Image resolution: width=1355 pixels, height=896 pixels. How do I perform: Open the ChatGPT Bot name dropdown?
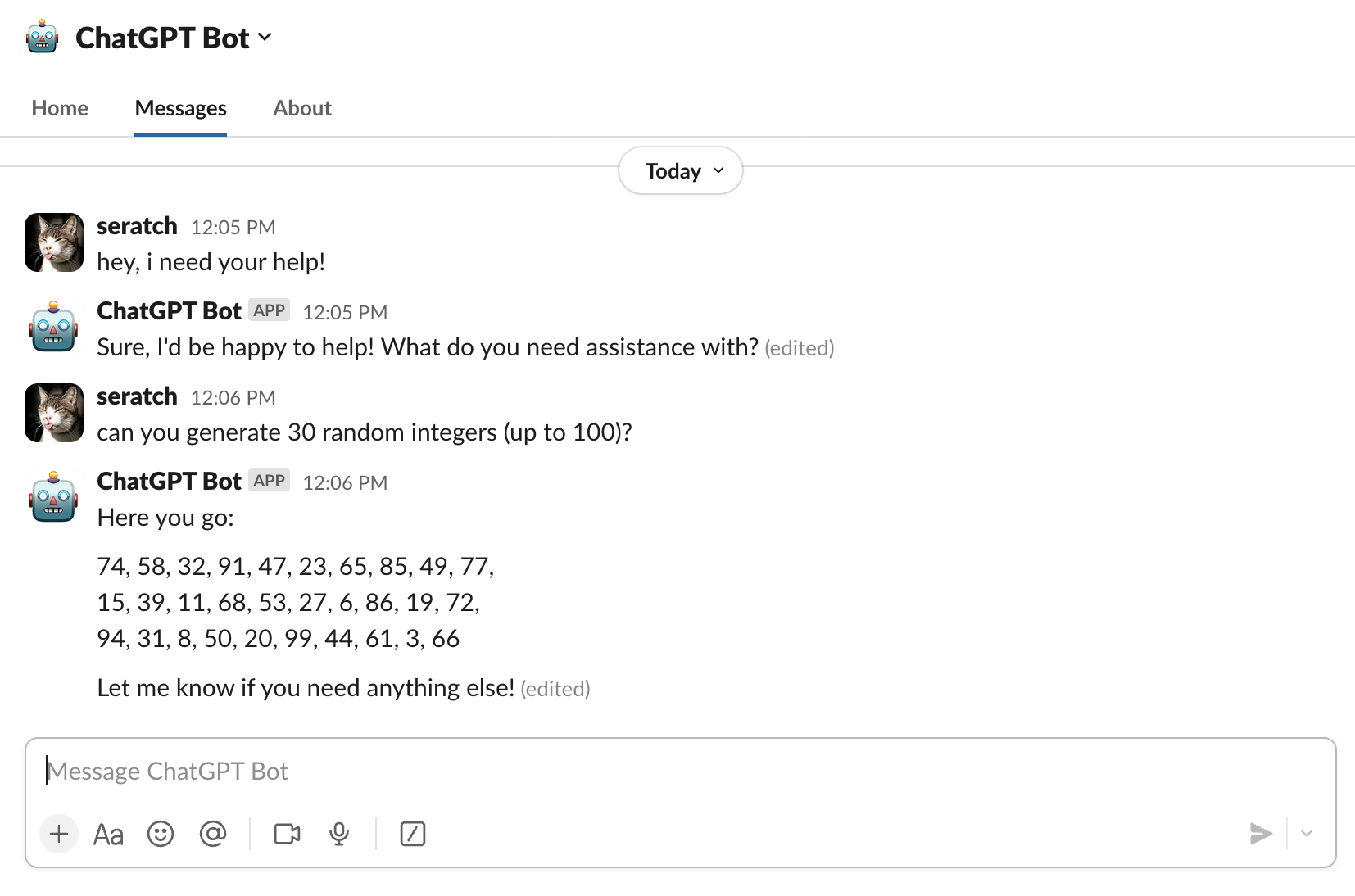pyautogui.click(x=264, y=38)
